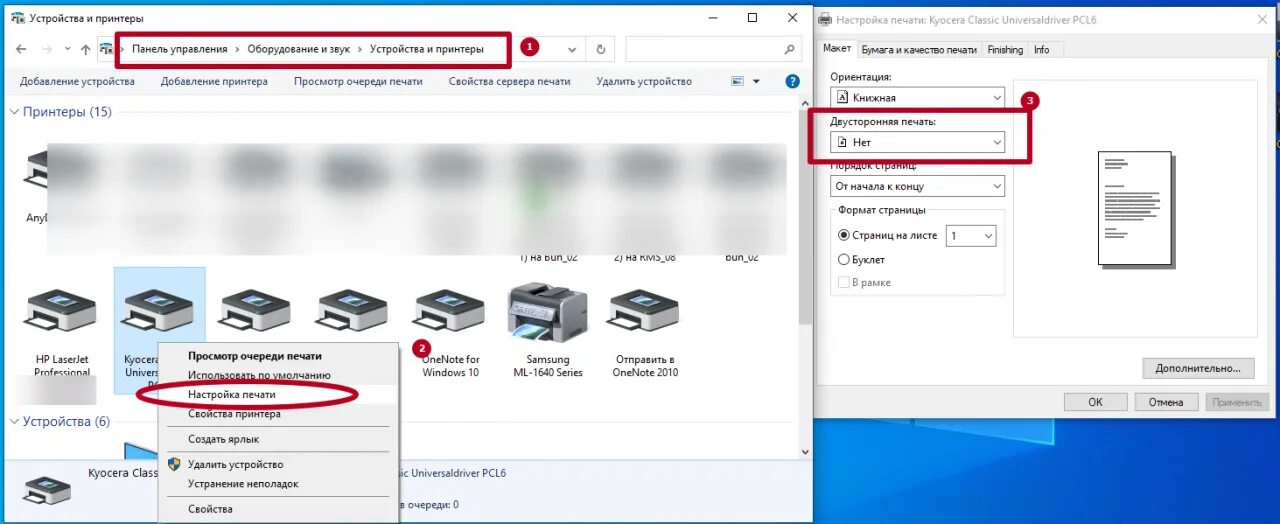Open the Ориентация dropdown

point(918,98)
